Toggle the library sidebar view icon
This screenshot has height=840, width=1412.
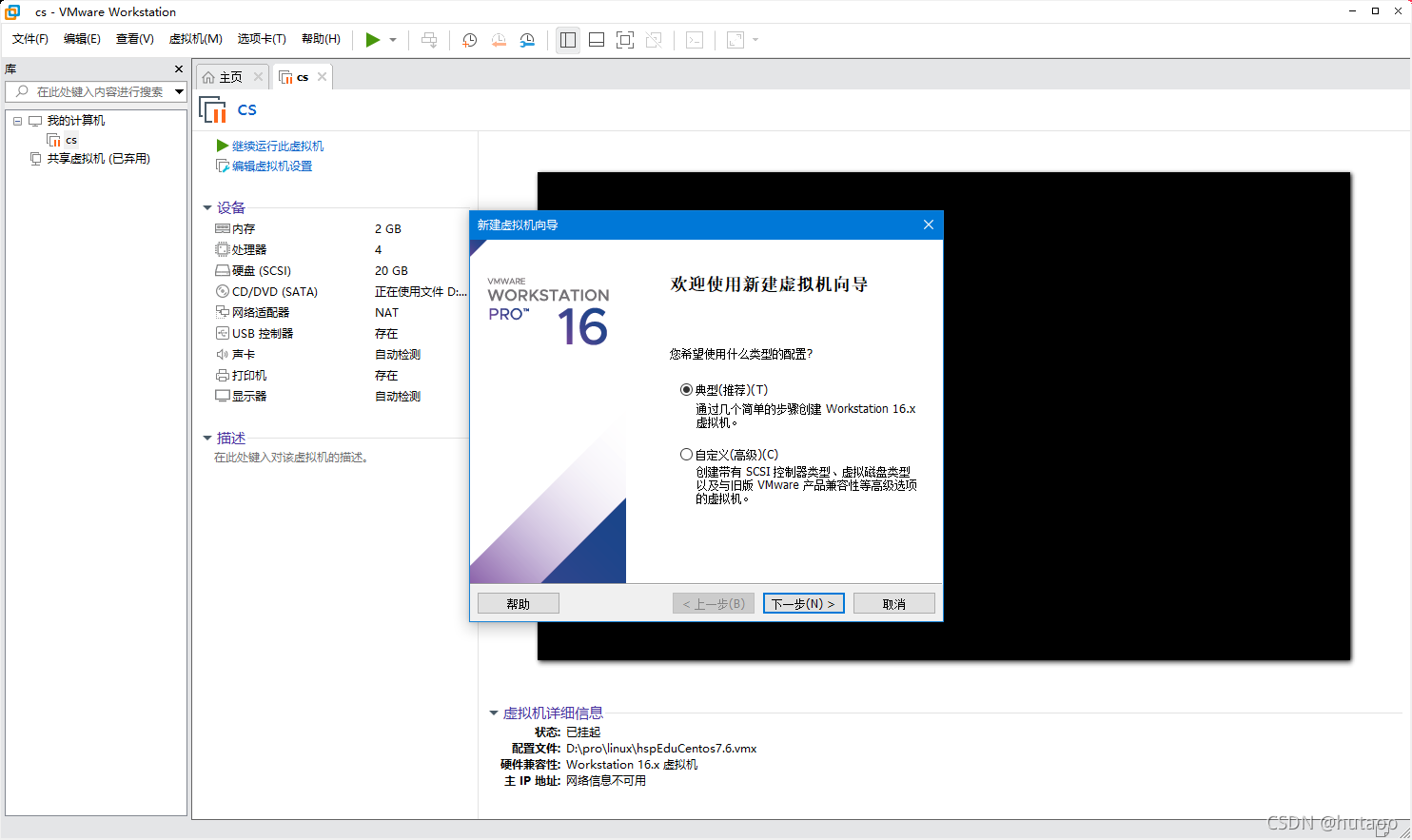[568, 40]
